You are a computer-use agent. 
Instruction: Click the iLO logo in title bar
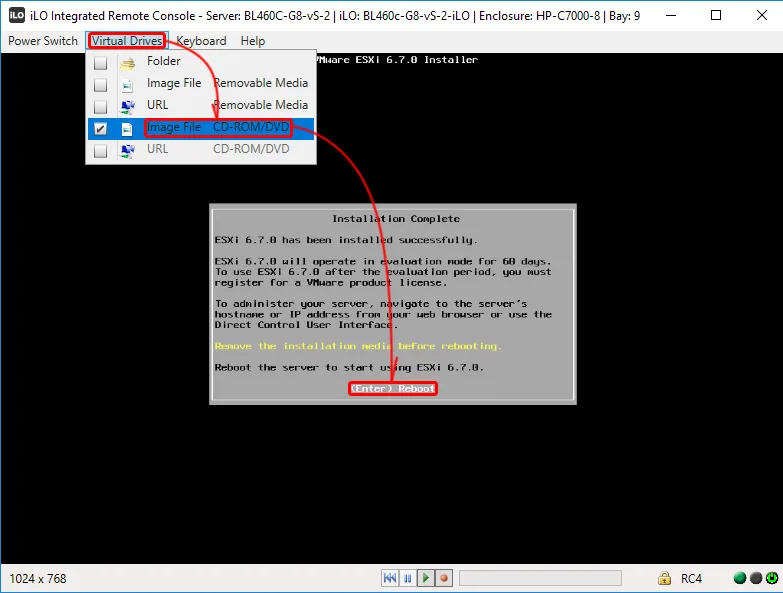click(16, 15)
